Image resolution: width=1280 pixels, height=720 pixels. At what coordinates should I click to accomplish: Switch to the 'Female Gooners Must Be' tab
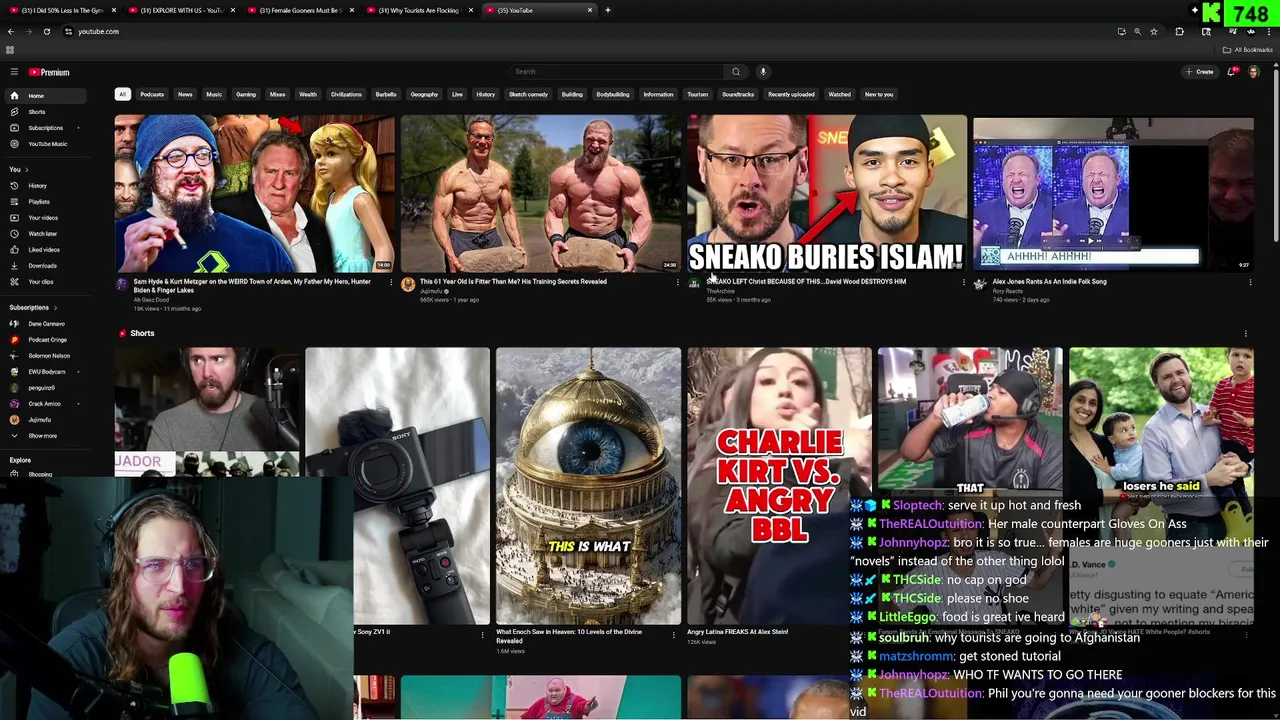click(300, 10)
